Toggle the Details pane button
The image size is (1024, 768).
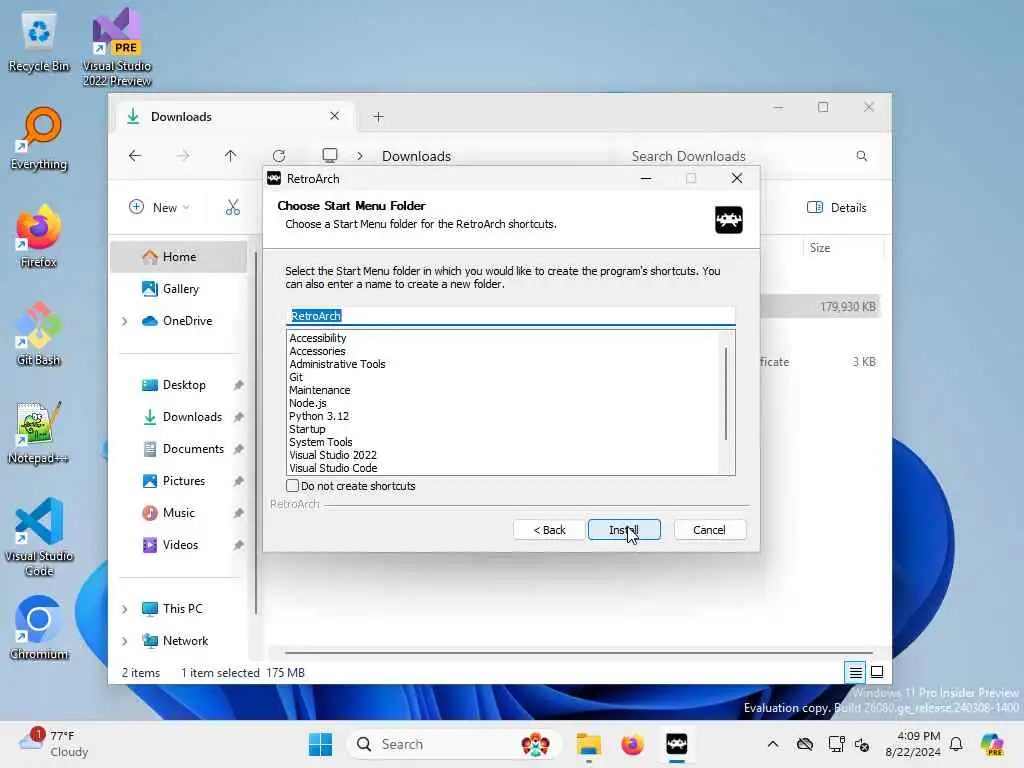click(837, 208)
